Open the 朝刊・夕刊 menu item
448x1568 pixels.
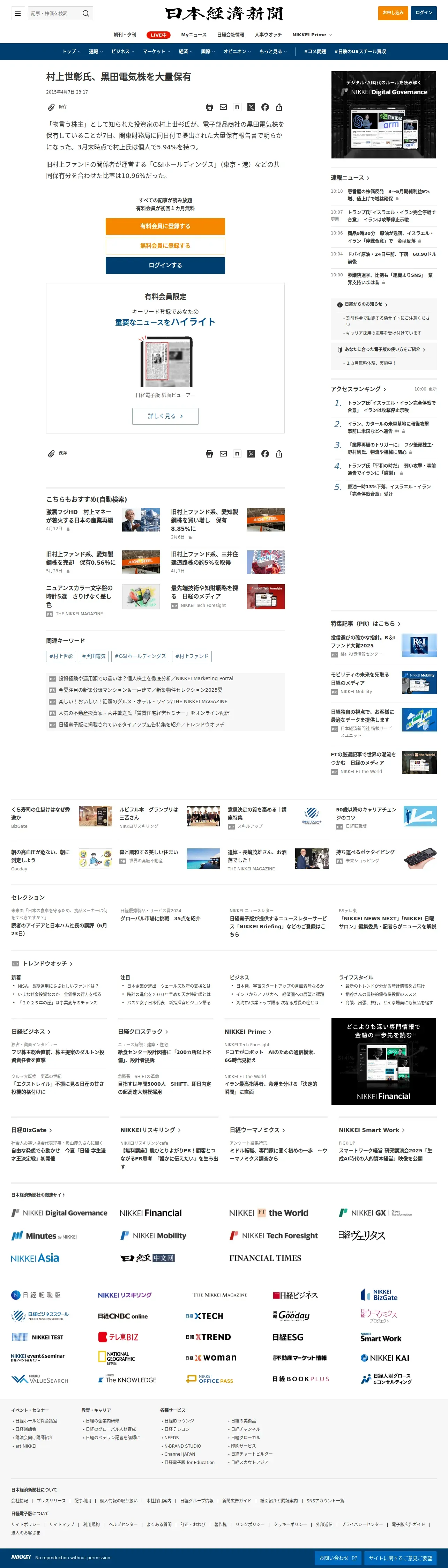pos(125,35)
